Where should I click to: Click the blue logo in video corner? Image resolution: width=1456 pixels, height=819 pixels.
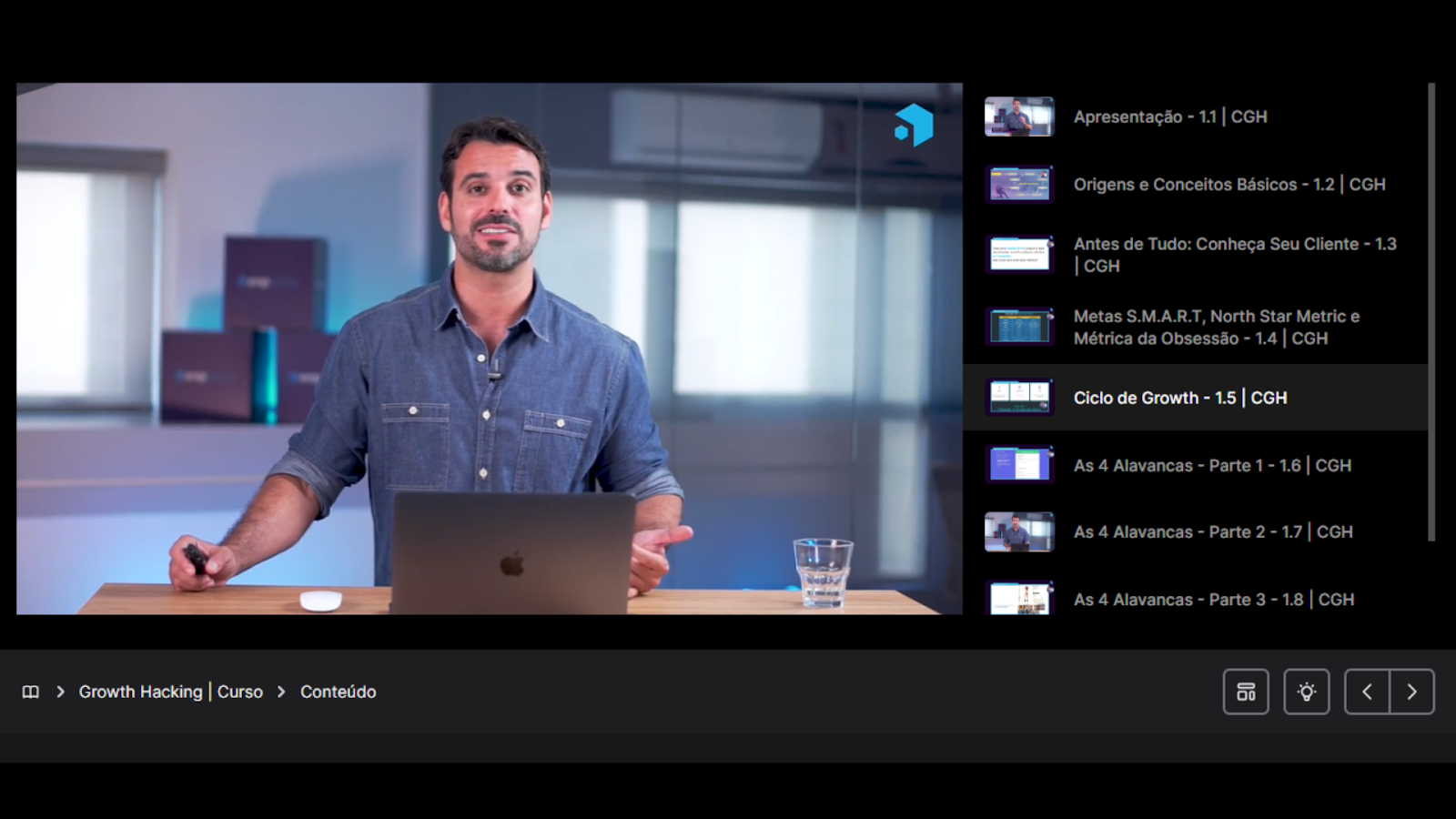tap(914, 125)
